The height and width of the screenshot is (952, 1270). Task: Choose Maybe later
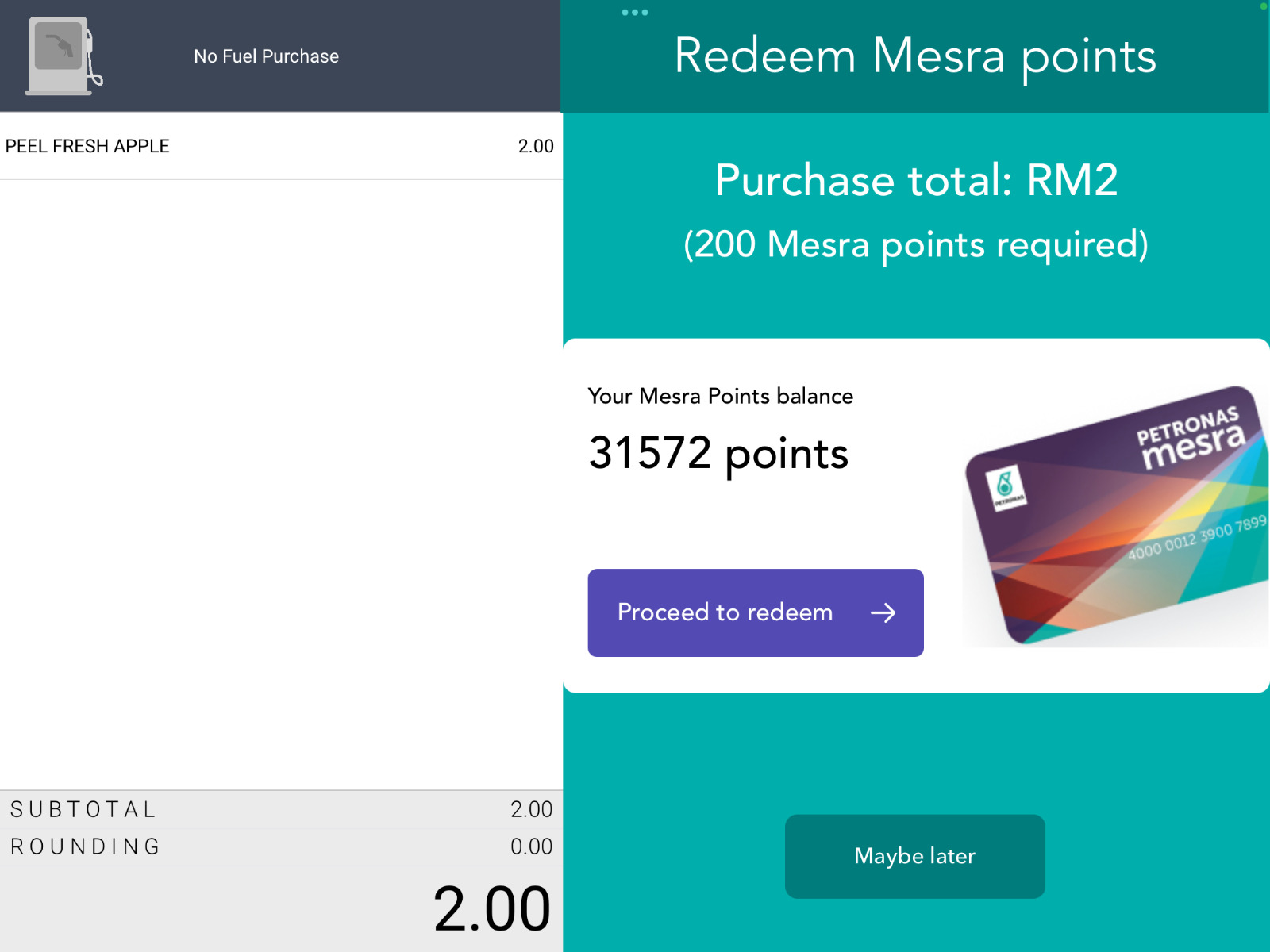pyautogui.click(x=914, y=856)
